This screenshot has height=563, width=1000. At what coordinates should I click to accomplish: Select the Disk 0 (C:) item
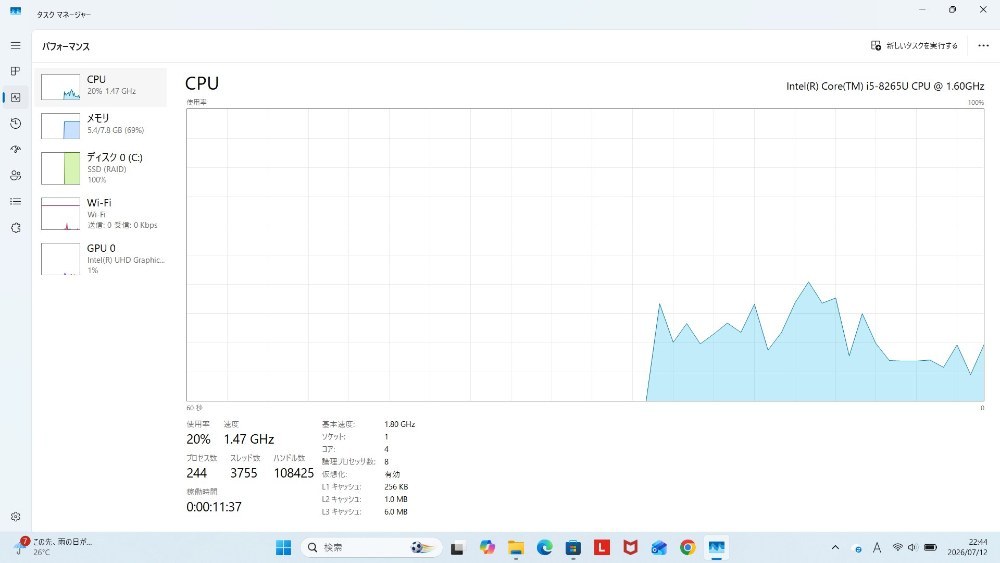point(102,168)
